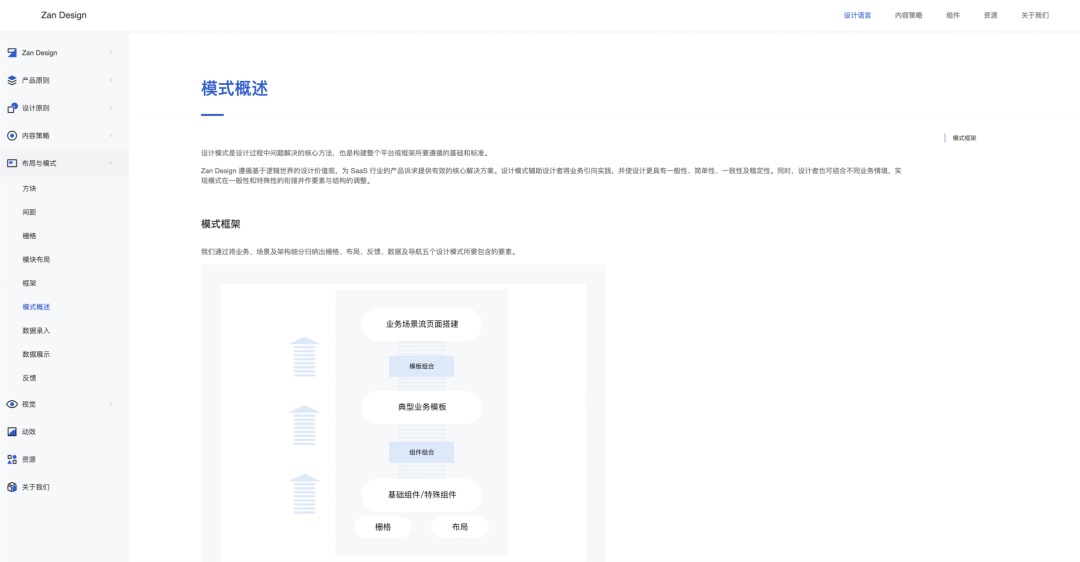Image resolution: width=1080 pixels, height=562 pixels.
Task: Open the 资源 top navigation tab
Action: tap(990, 15)
